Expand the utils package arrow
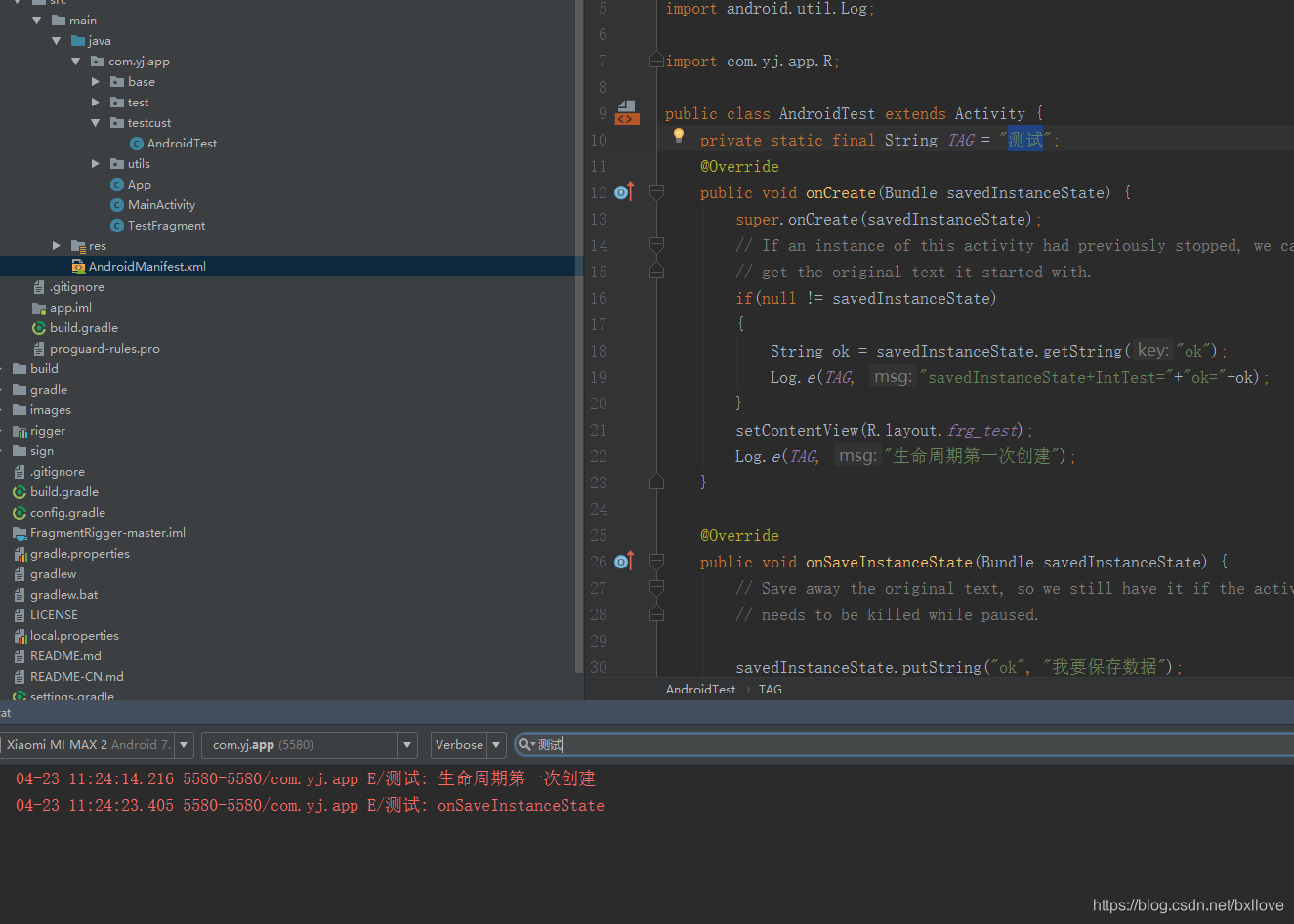Image resolution: width=1294 pixels, height=924 pixels. (x=96, y=163)
